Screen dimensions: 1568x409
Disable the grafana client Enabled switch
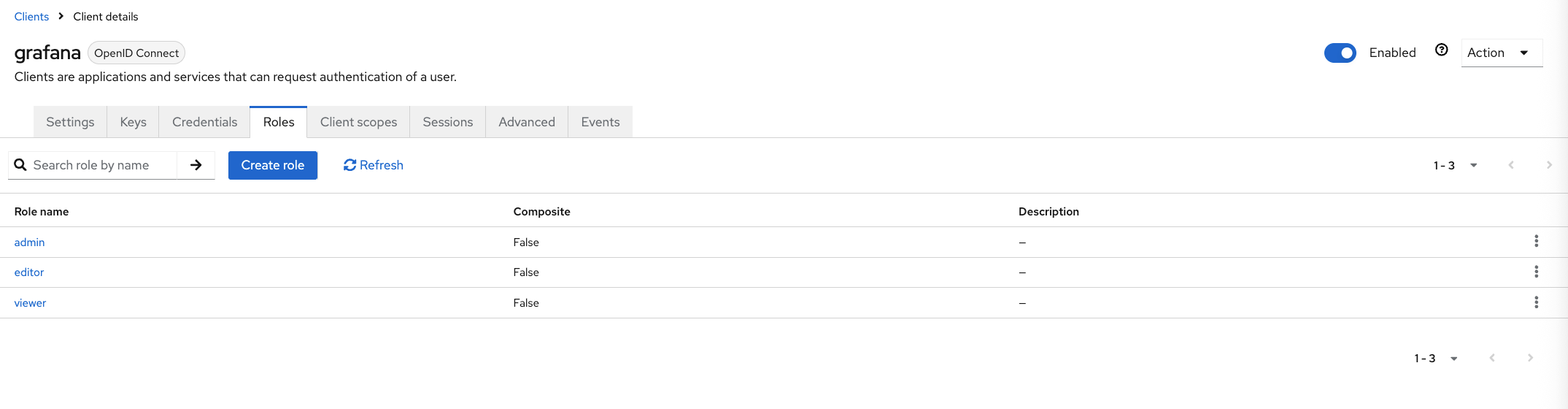click(x=1340, y=53)
